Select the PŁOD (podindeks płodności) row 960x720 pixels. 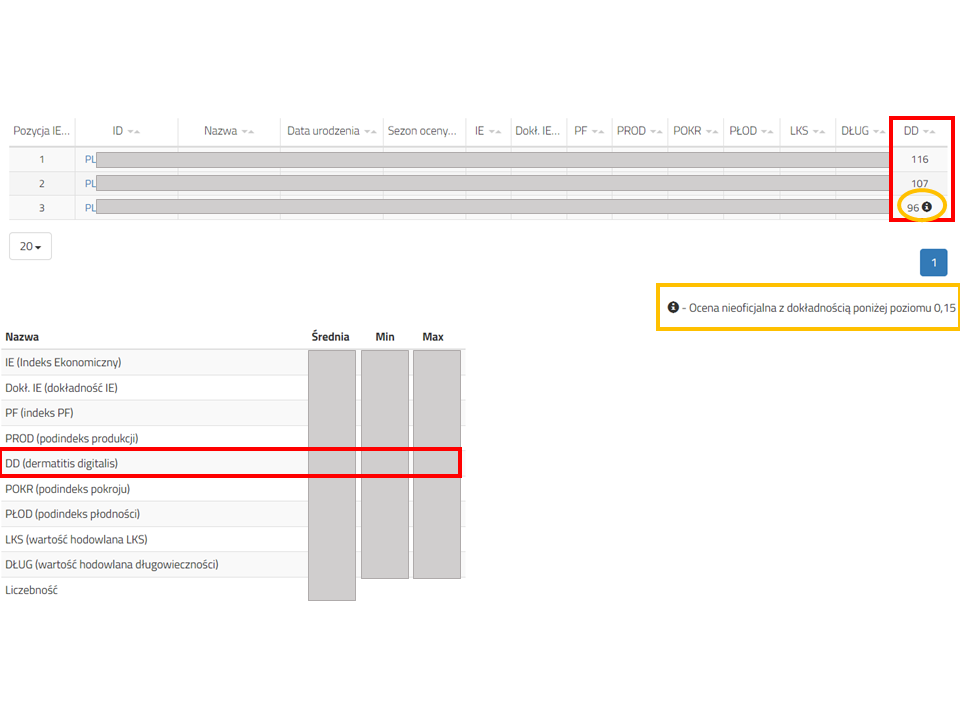click(x=233, y=514)
